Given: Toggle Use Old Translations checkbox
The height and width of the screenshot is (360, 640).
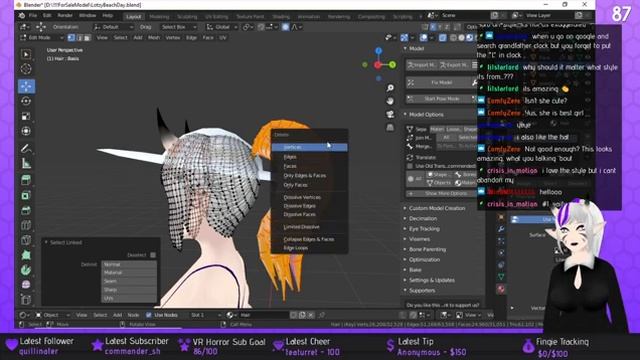Looking at the screenshot, I should click(410, 166).
